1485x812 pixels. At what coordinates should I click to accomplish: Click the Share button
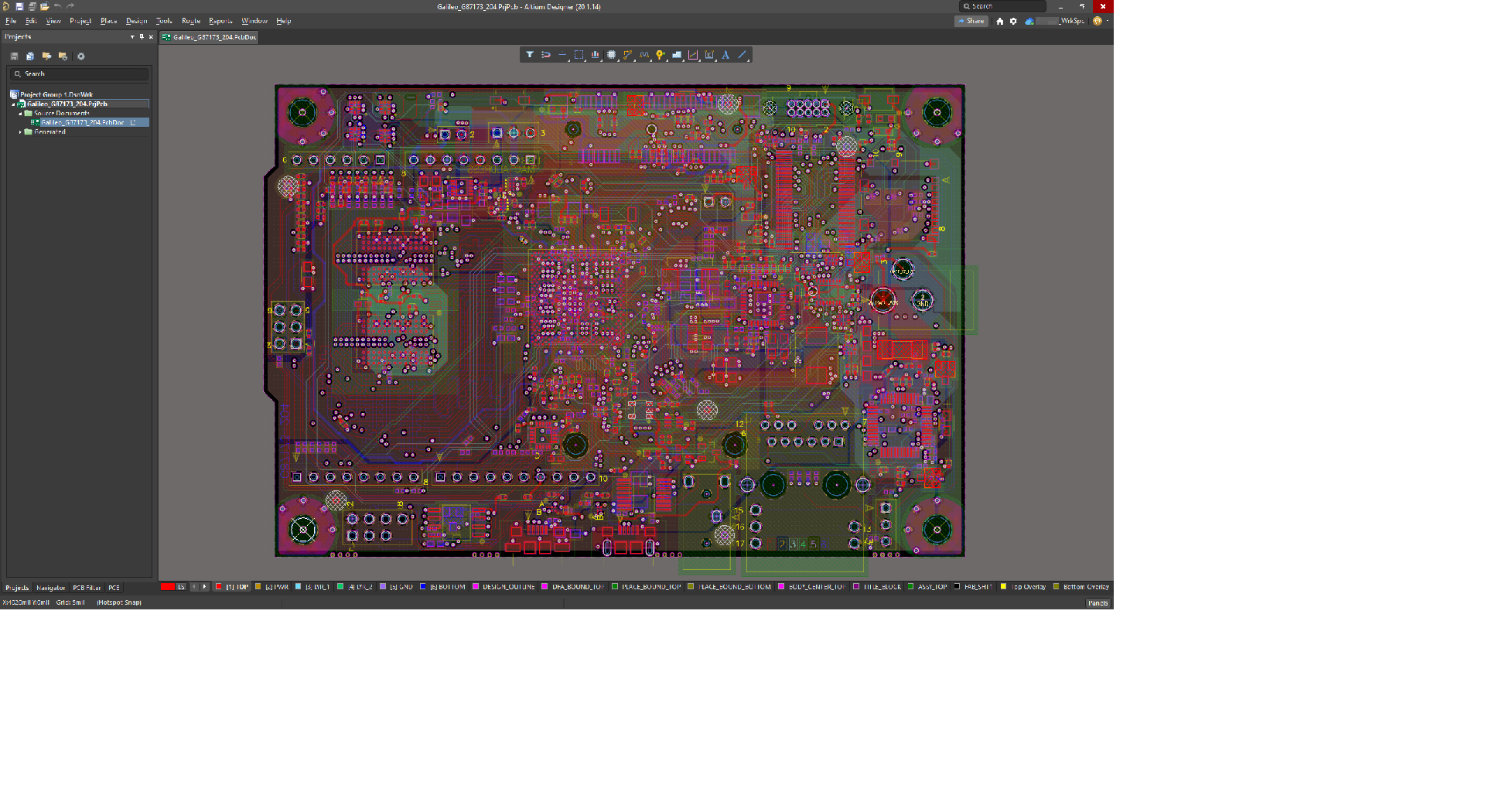point(971,21)
